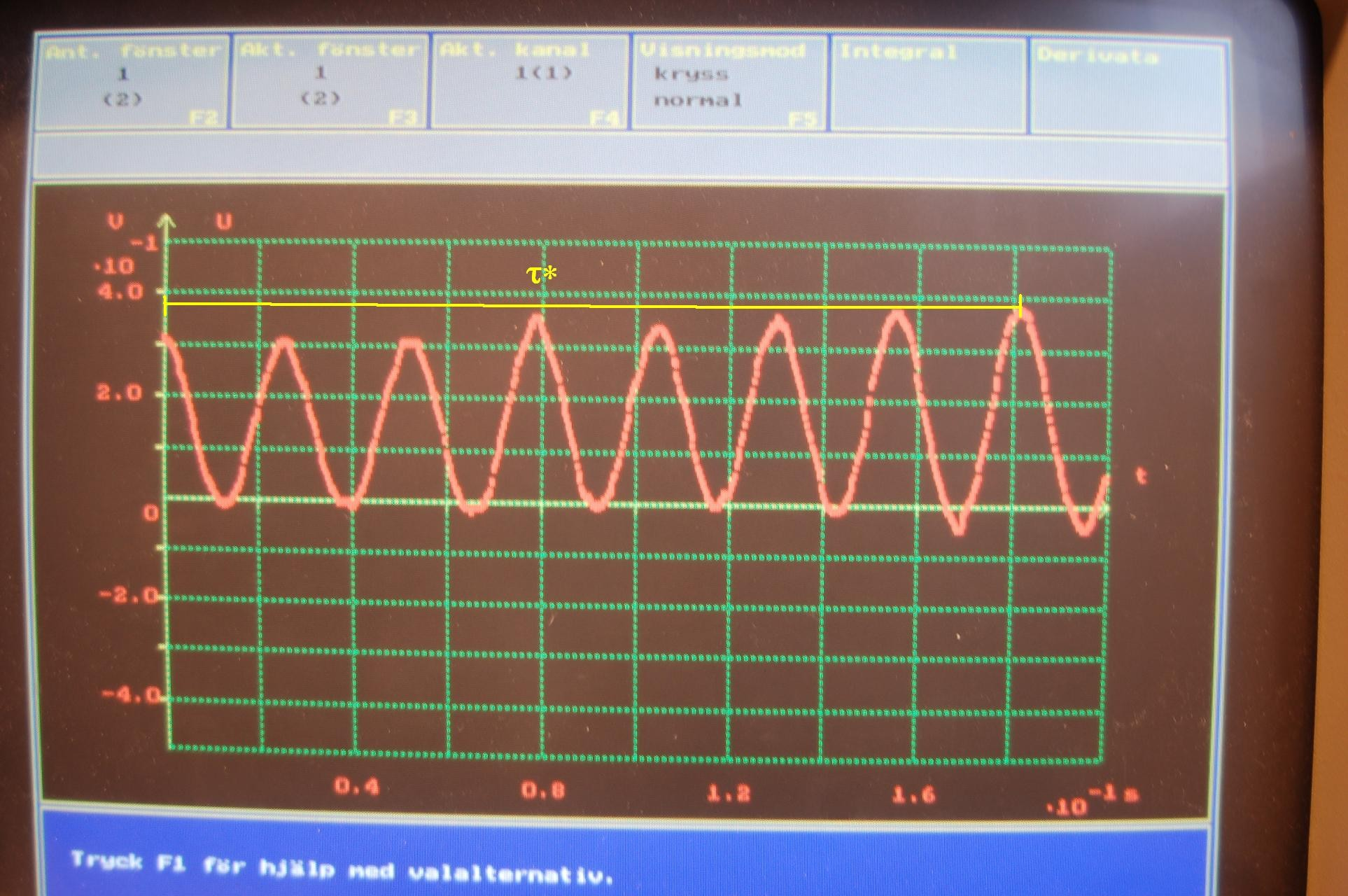The height and width of the screenshot is (896, 1348).
Task: Open the Visningsmod F5 option box
Action: point(729,83)
